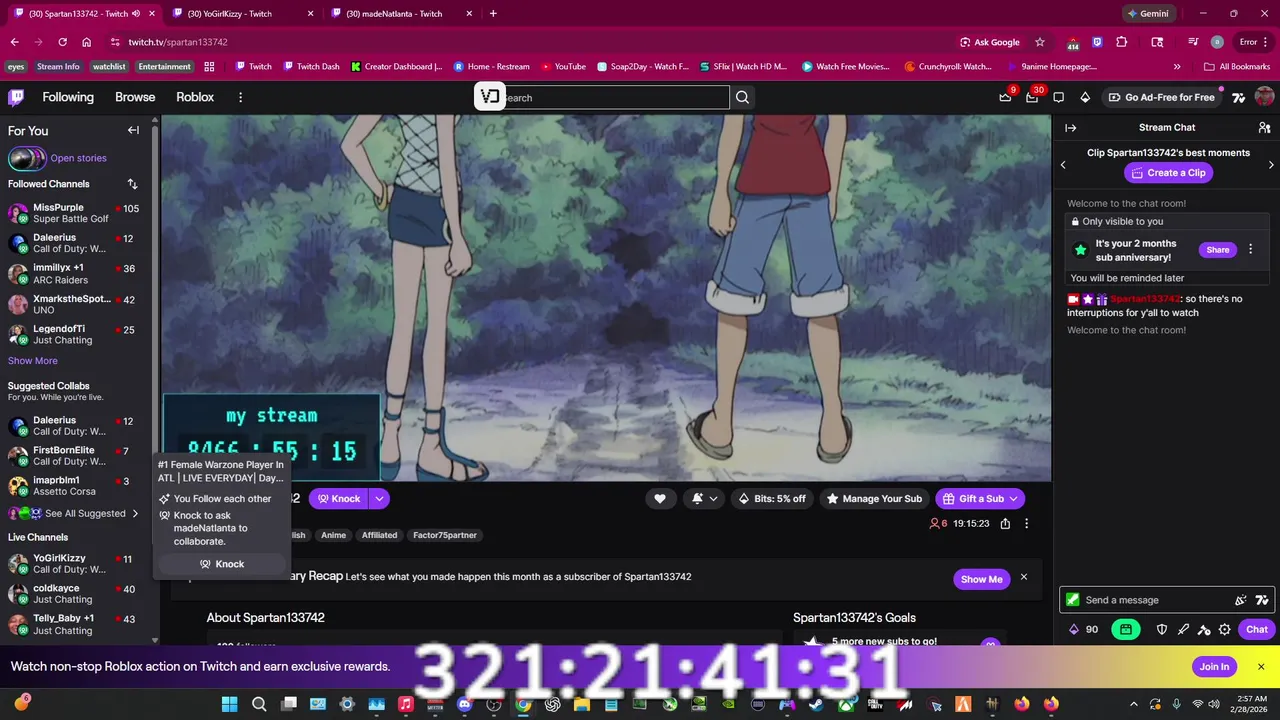
Task: Click Manage Your Sub button
Action: (873, 498)
